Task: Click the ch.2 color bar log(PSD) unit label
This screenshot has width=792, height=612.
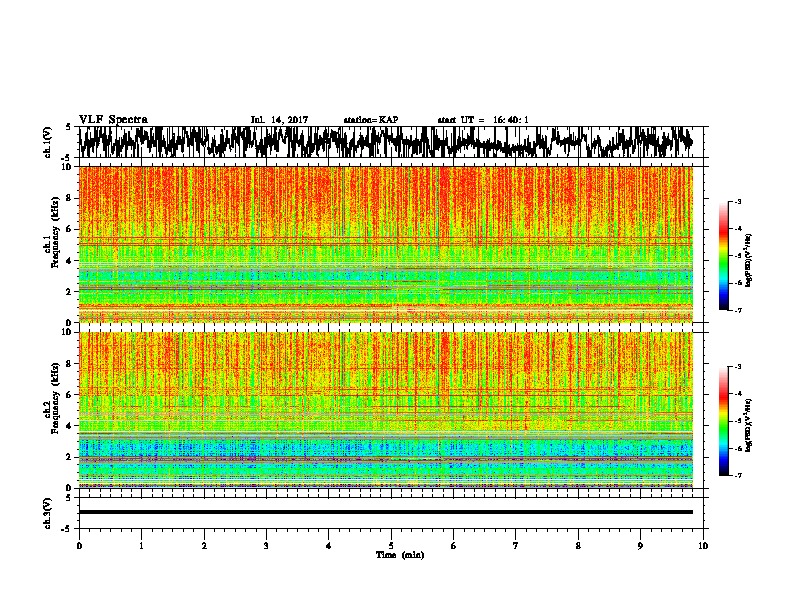Action: (748, 426)
